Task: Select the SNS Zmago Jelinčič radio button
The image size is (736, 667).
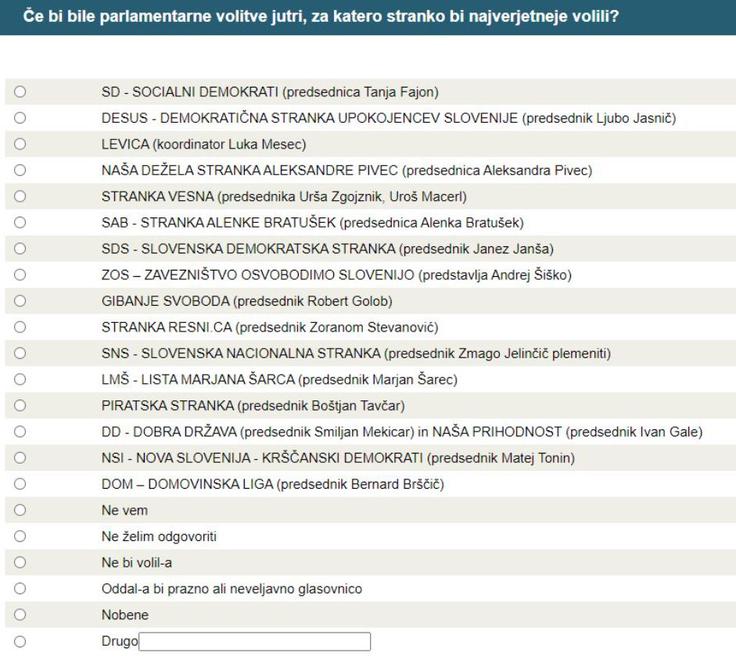Action: tap(20, 353)
